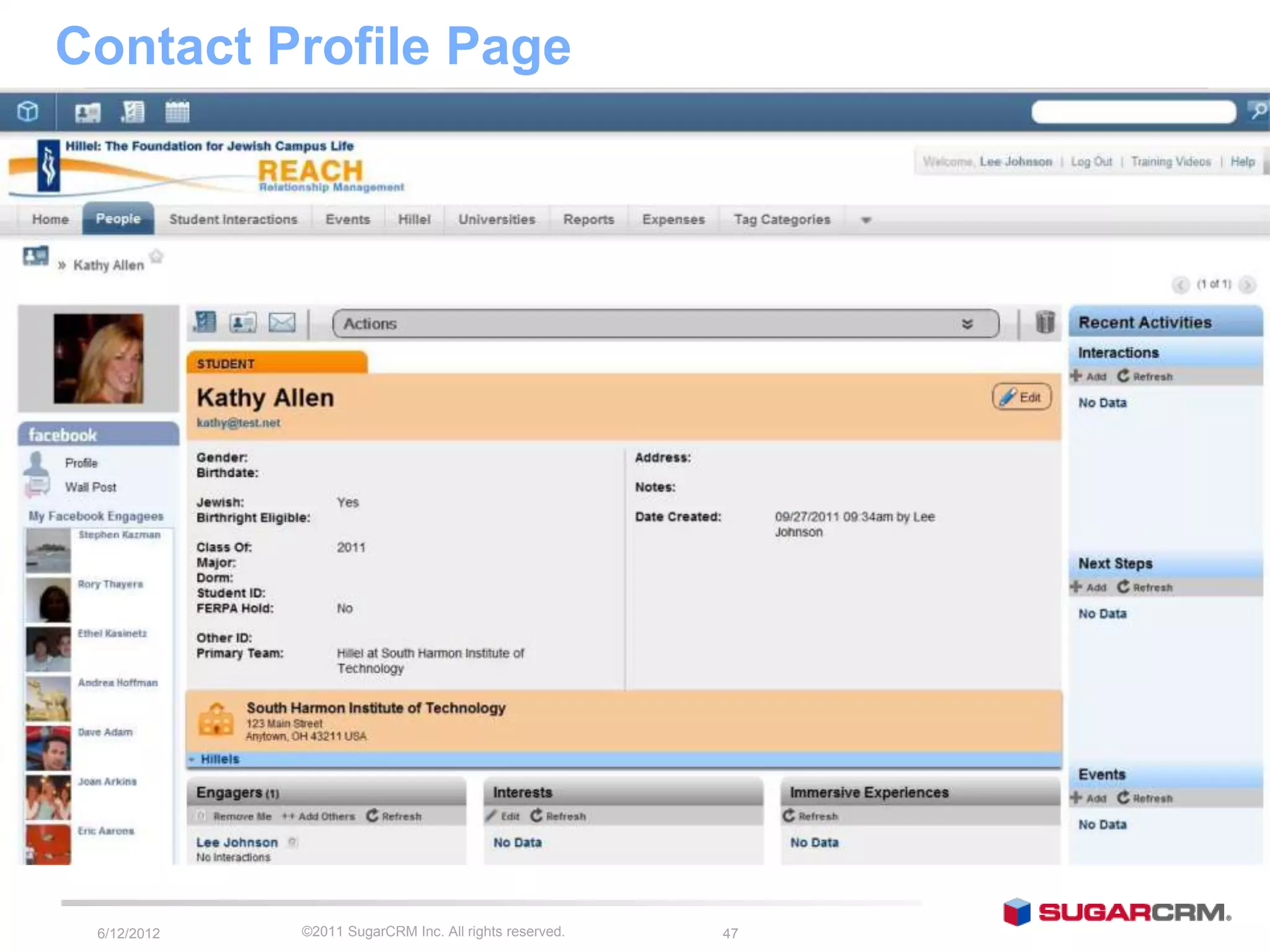Viewport: 1270px width, 952px height.
Task: Refresh the Immersive Experiences panel
Action: tap(810, 816)
